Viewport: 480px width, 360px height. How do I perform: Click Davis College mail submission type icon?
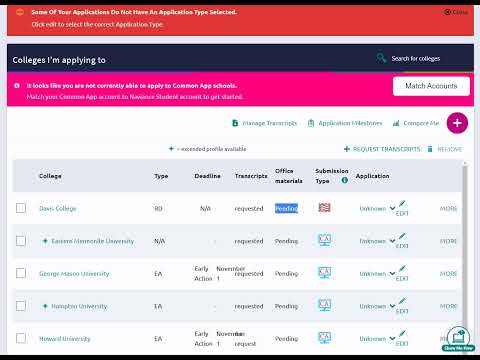[x=324, y=208]
